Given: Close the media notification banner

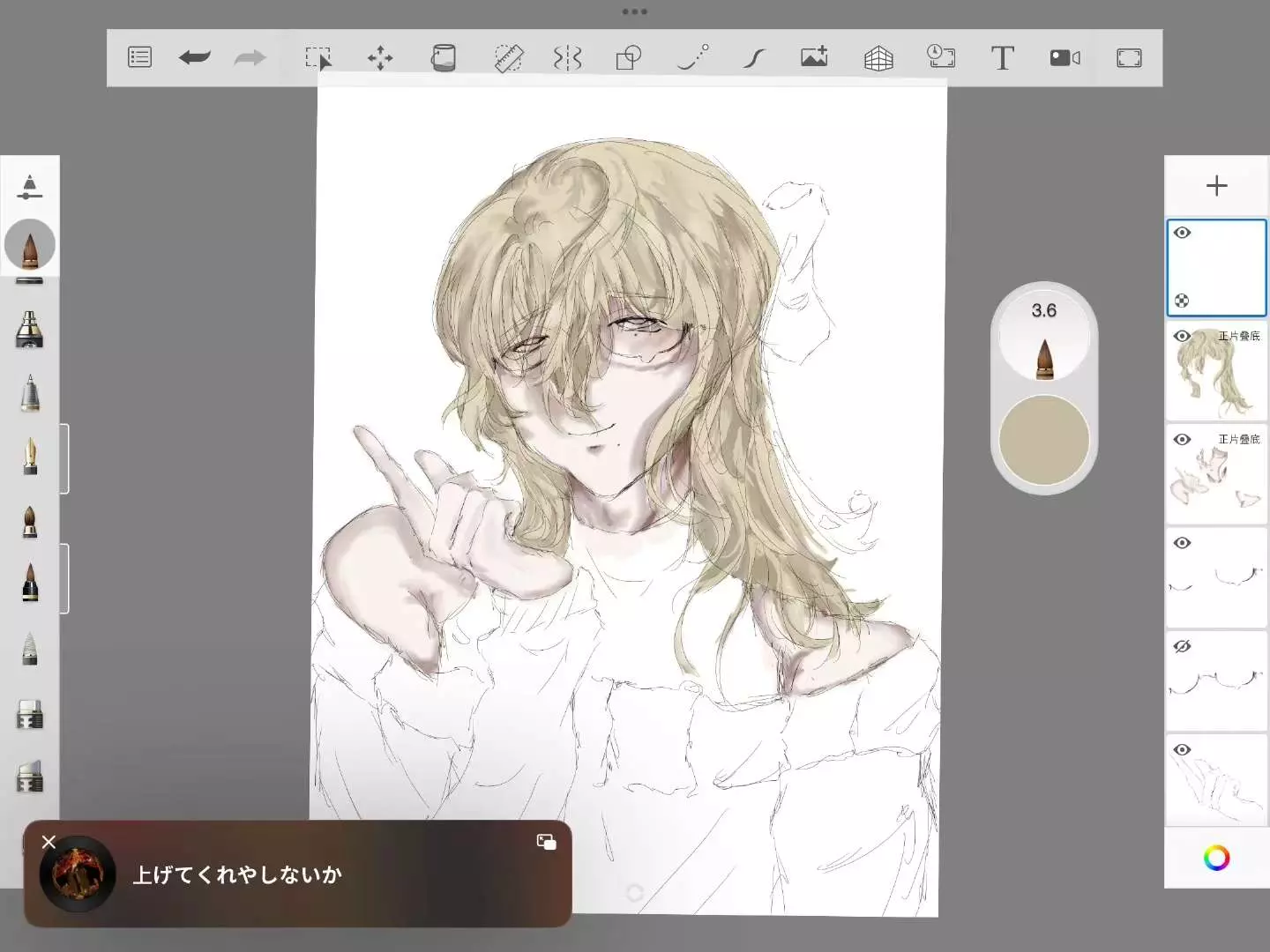Looking at the screenshot, I should pyautogui.click(x=49, y=842).
